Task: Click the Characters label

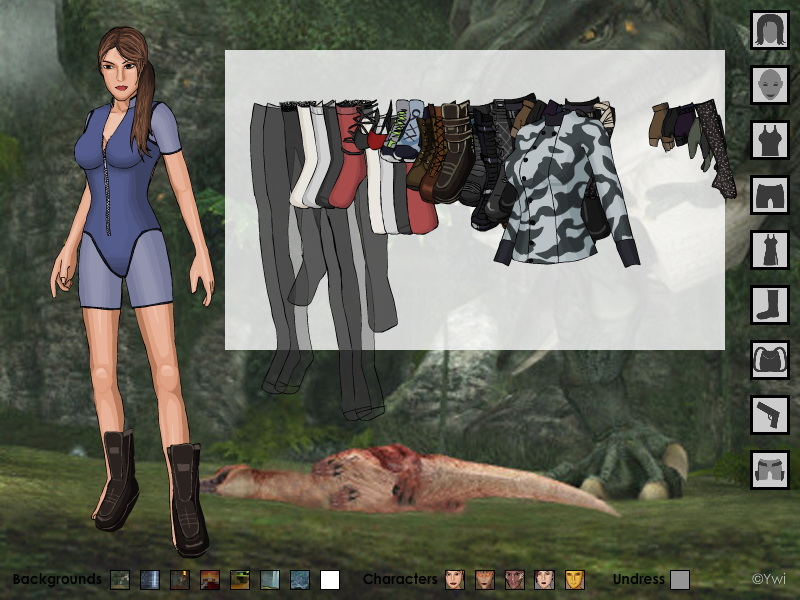Action: click(400, 579)
